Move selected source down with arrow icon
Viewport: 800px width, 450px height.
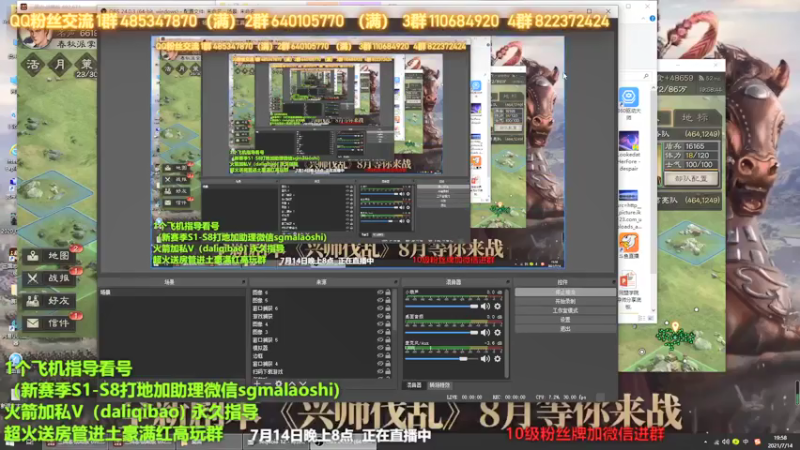coord(303,384)
